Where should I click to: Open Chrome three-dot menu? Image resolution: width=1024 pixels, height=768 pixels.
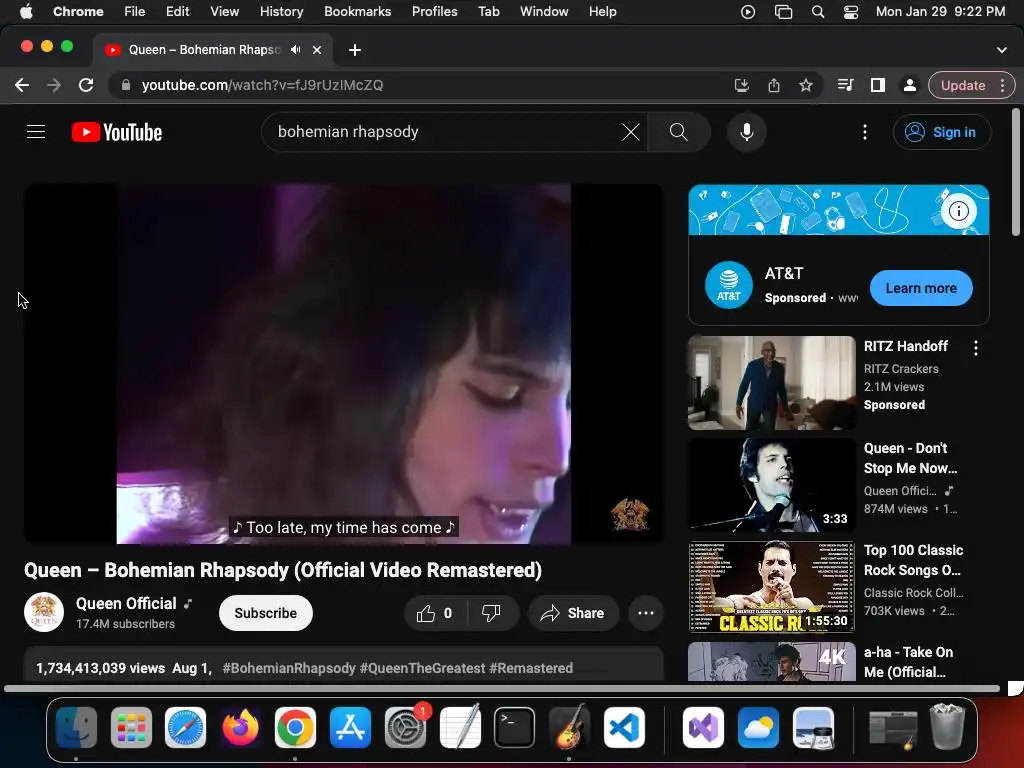(1002, 85)
